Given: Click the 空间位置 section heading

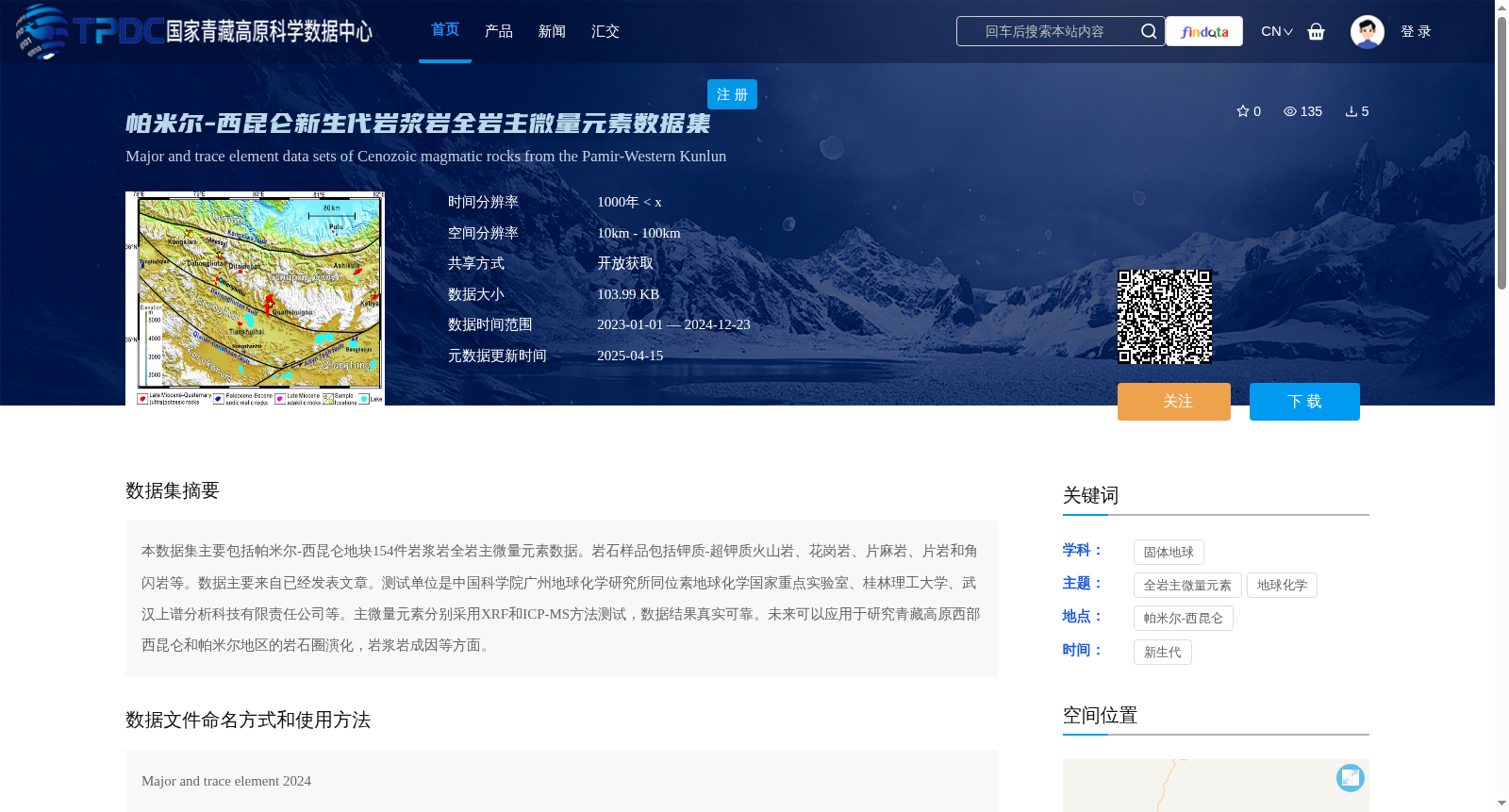Looking at the screenshot, I should tap(1100, 715).
